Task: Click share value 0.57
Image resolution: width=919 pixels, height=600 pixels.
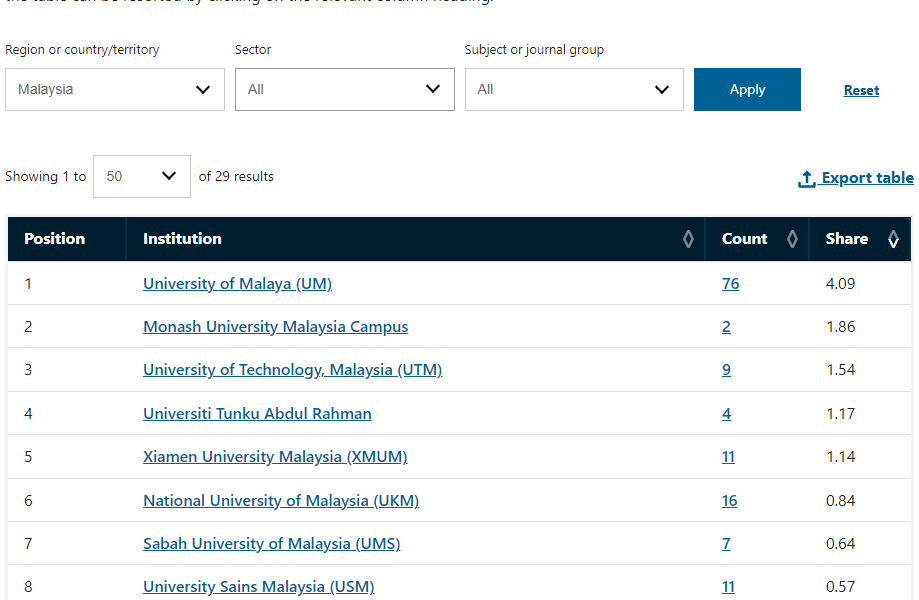Action: point(840,587)
